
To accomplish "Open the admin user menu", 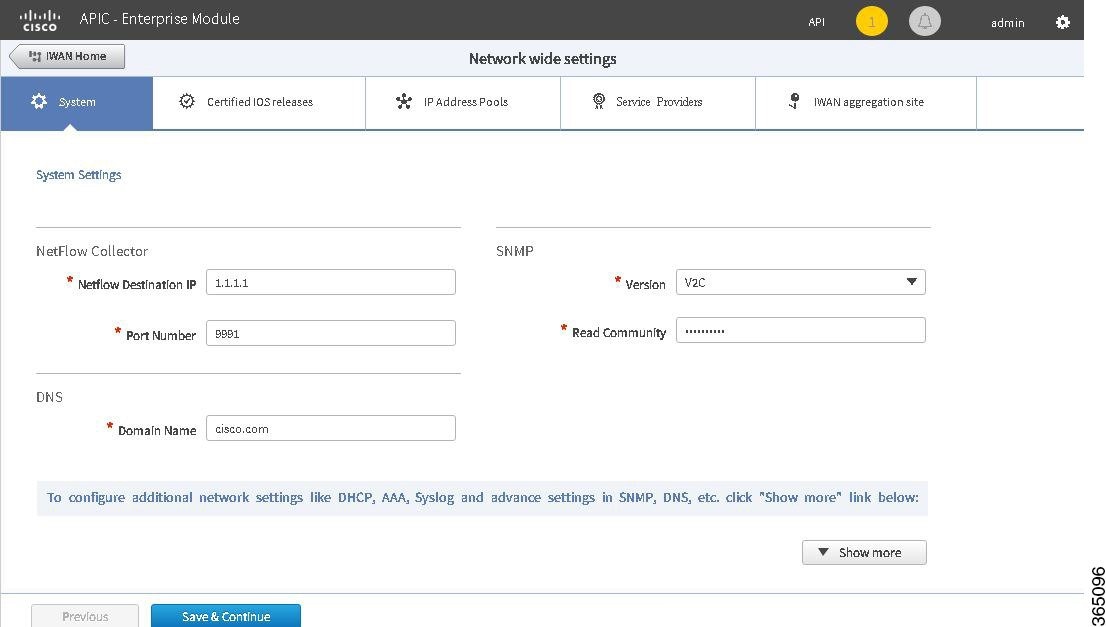I will click(1007, 23).
